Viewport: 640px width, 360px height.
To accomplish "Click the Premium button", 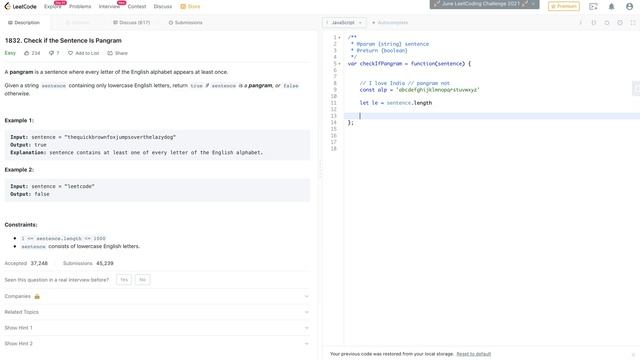I will (564, 6).
